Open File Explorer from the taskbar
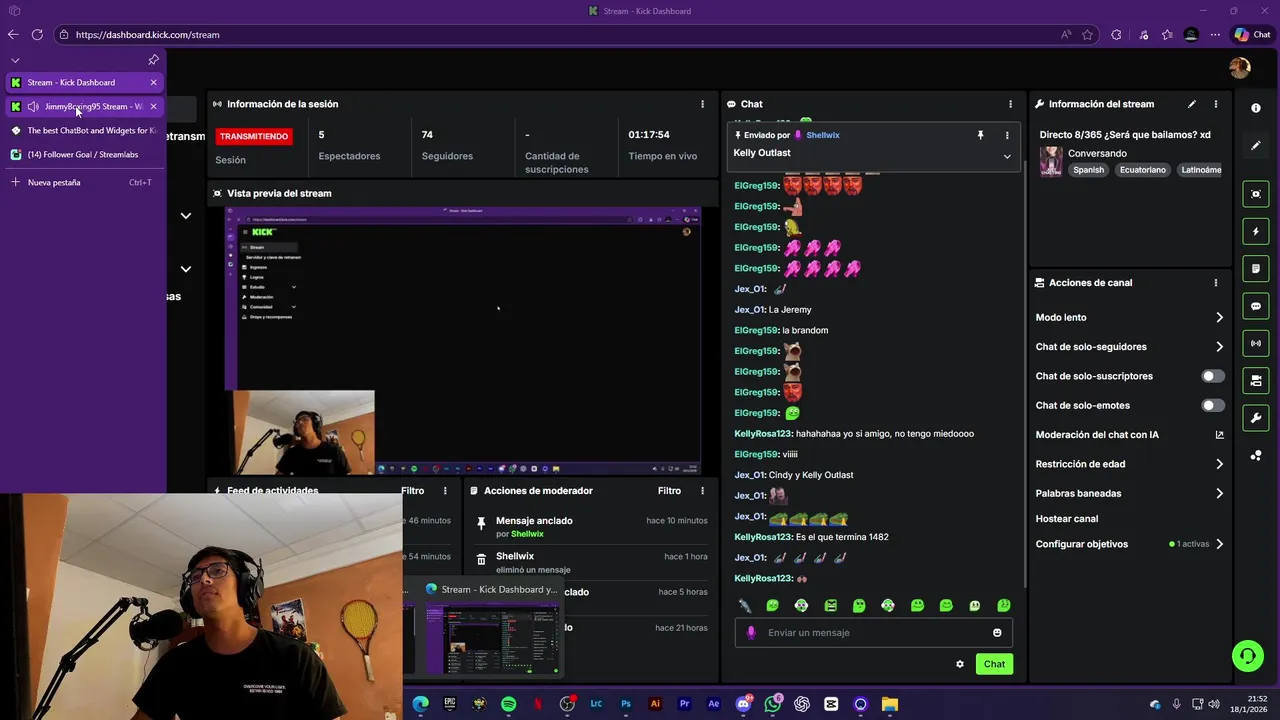The image size is (1280, 720). click(x=889, y=704)
